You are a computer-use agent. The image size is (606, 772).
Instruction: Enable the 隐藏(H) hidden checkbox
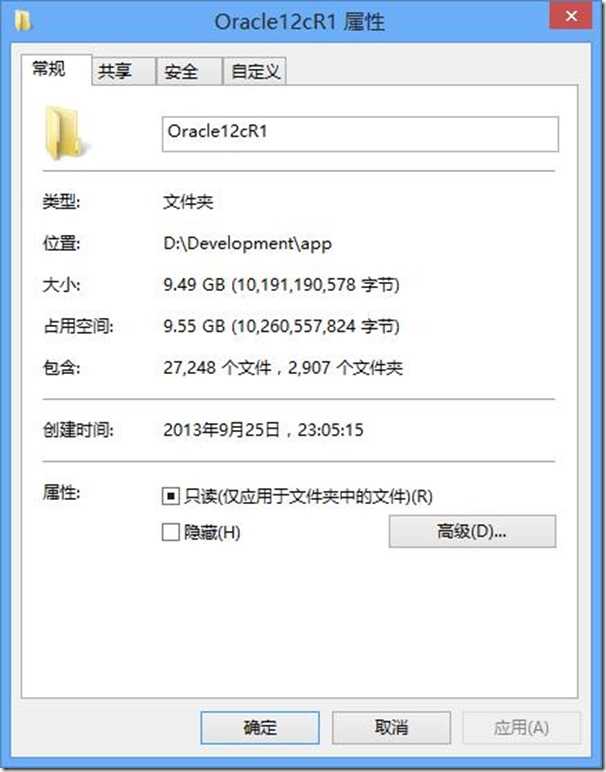[170, 532]
